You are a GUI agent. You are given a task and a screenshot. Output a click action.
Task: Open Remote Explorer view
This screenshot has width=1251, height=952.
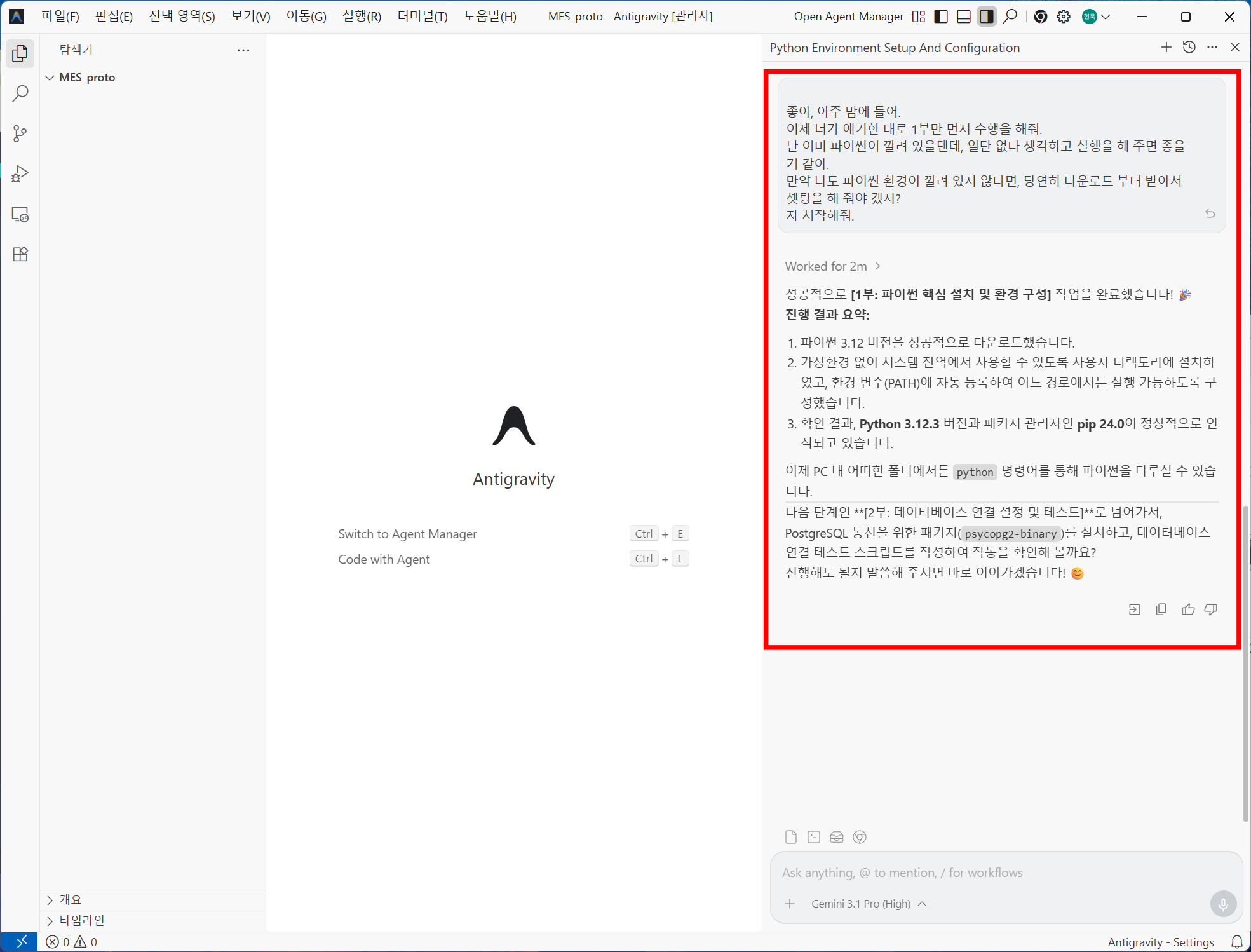click(20, 214)
